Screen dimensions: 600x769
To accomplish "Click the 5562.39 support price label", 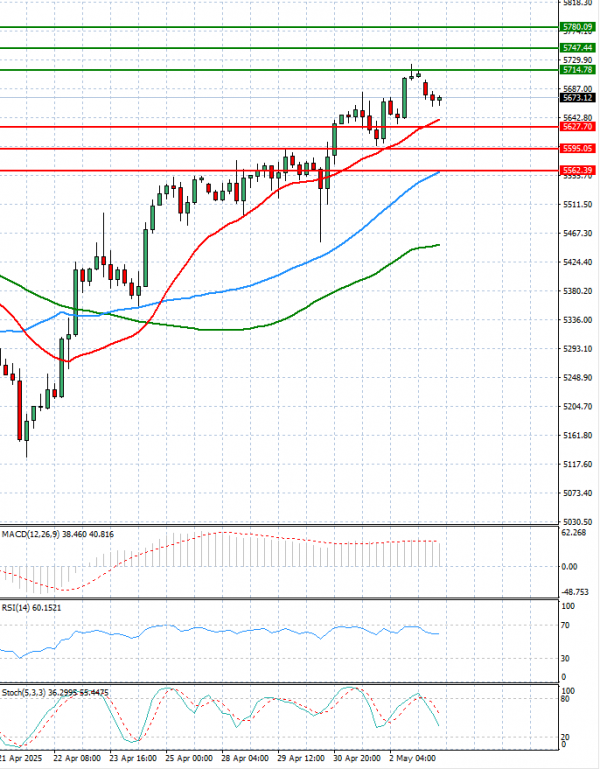I will coord(577,171).
